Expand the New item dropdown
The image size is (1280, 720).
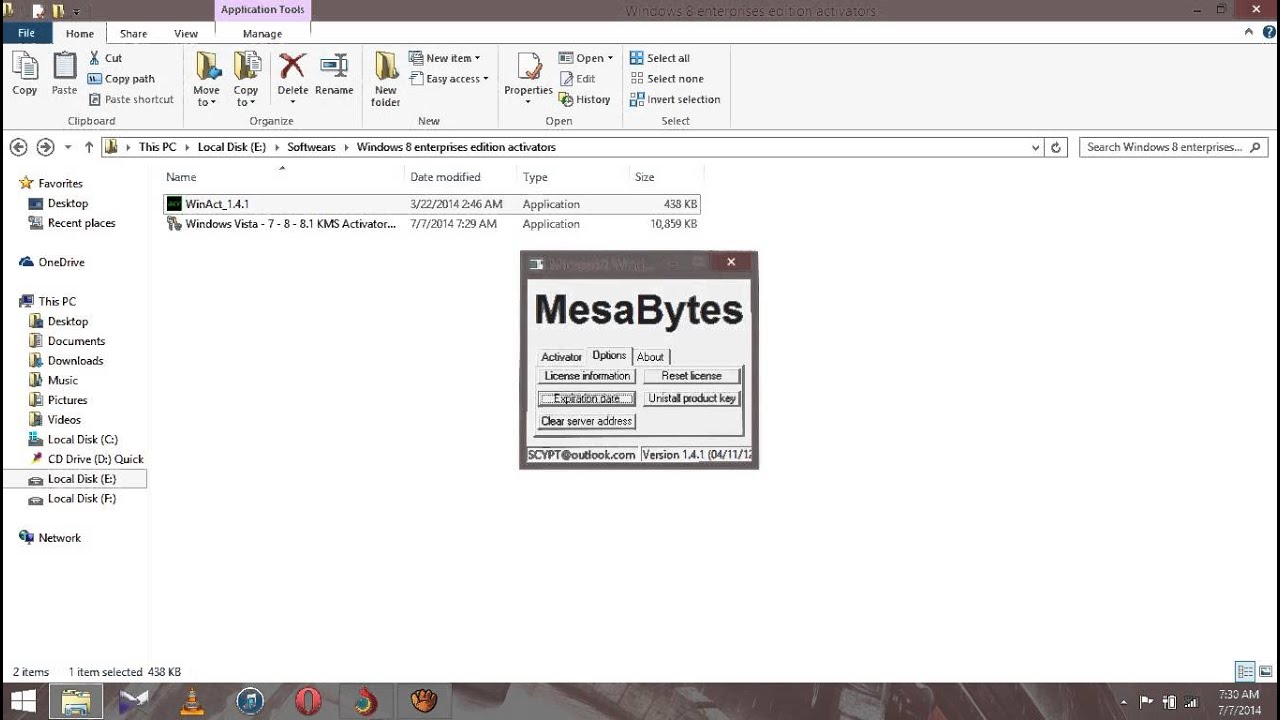[445, 58]
